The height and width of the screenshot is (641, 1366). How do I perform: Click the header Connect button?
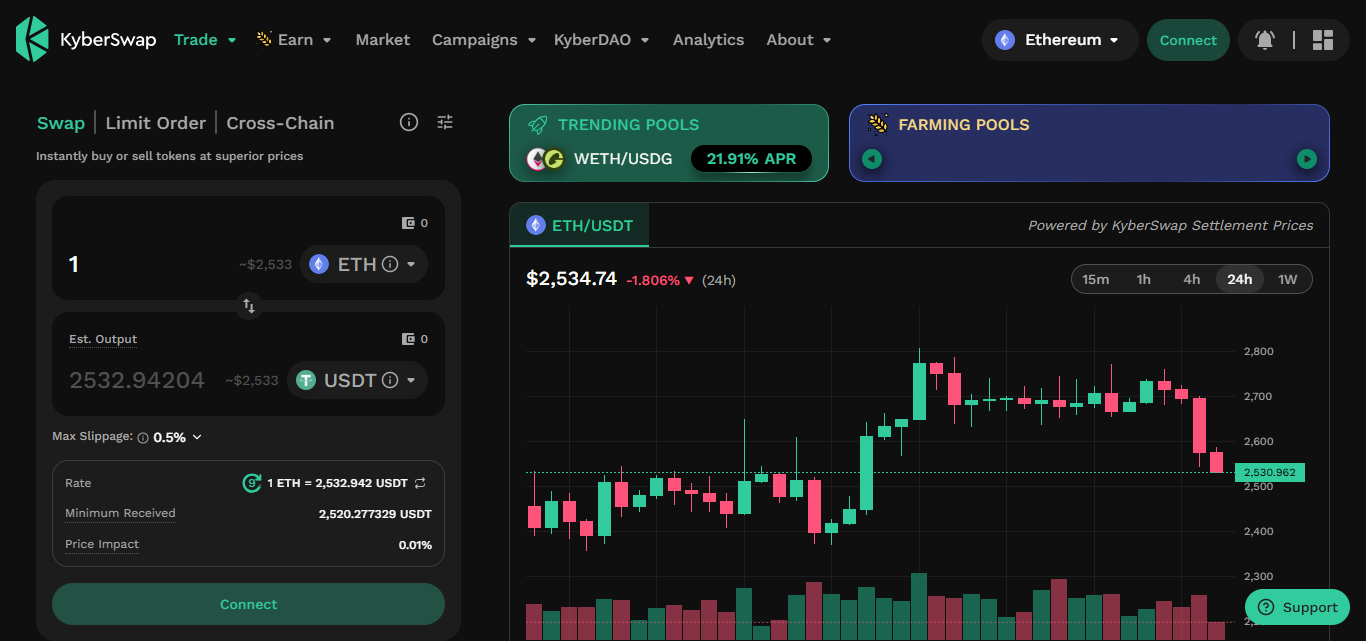[x=1188, y=40]
